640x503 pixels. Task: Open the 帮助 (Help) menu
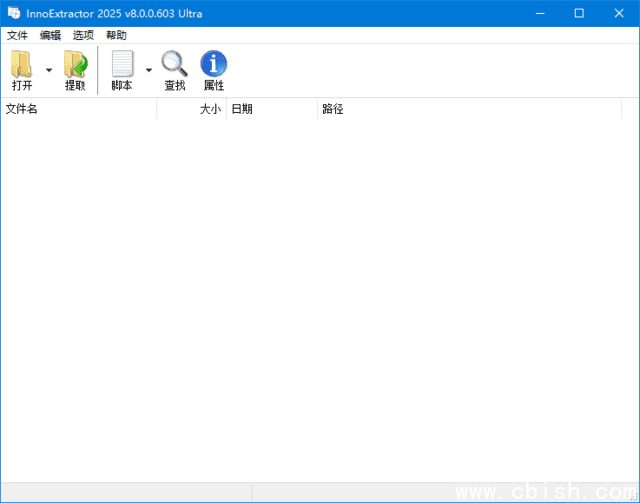point(116,35)
